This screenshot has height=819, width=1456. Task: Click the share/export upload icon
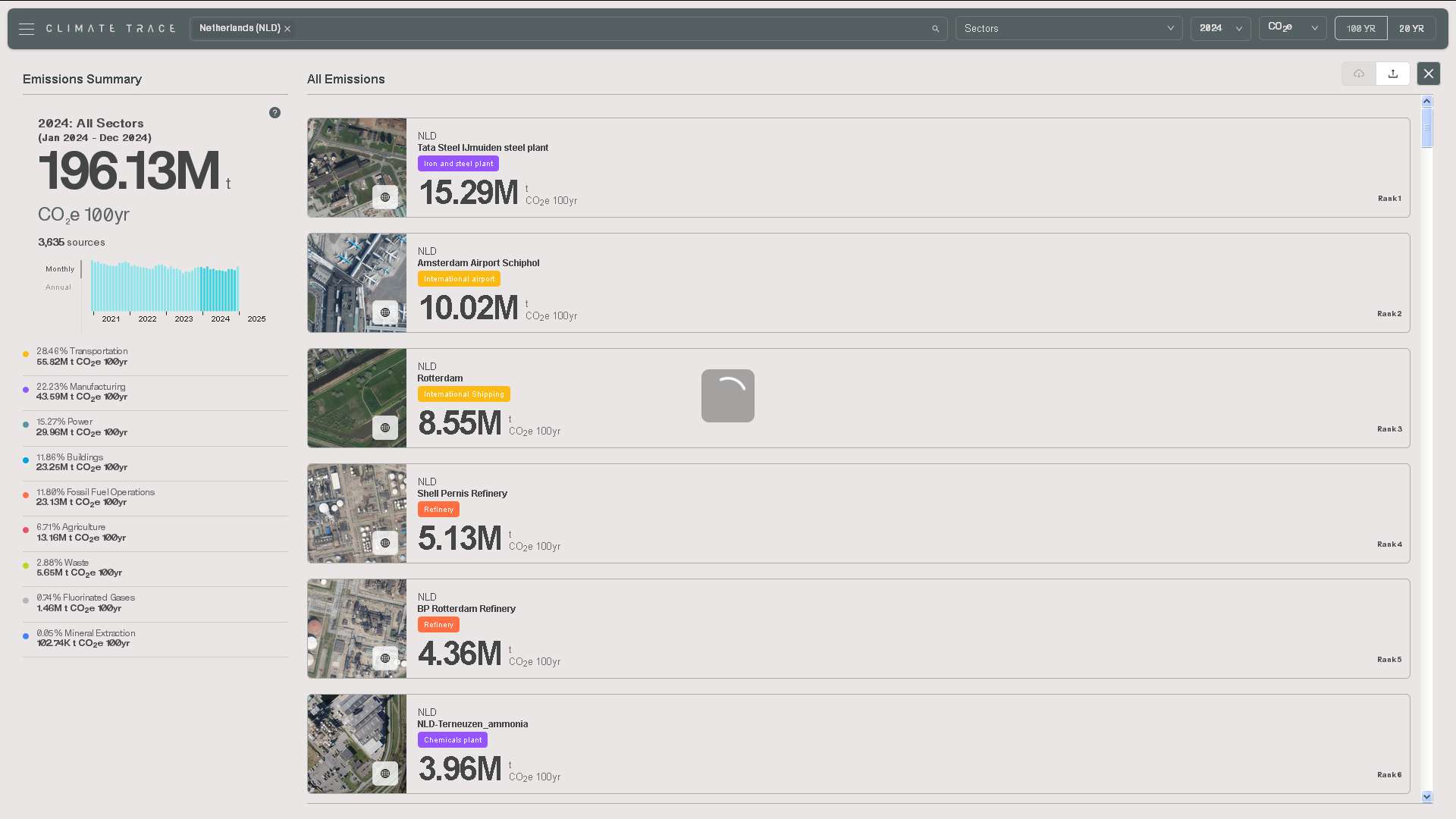[1392, 74]
